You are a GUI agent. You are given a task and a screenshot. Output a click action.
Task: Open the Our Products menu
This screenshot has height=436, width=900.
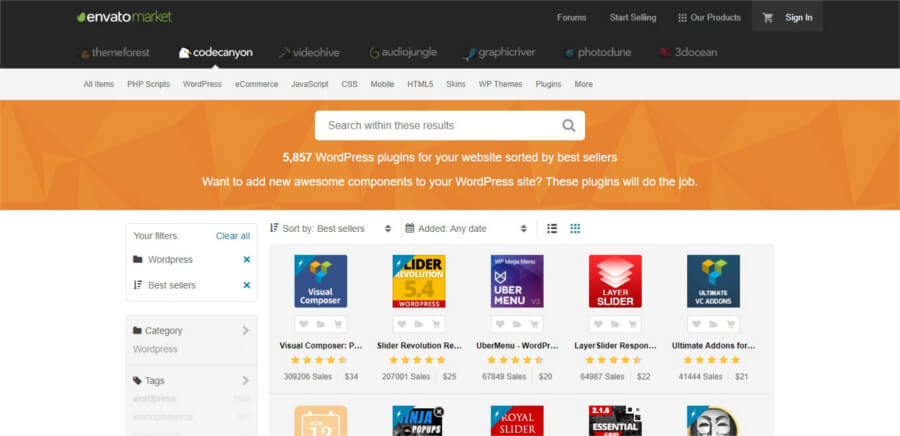tap(709, 17)
